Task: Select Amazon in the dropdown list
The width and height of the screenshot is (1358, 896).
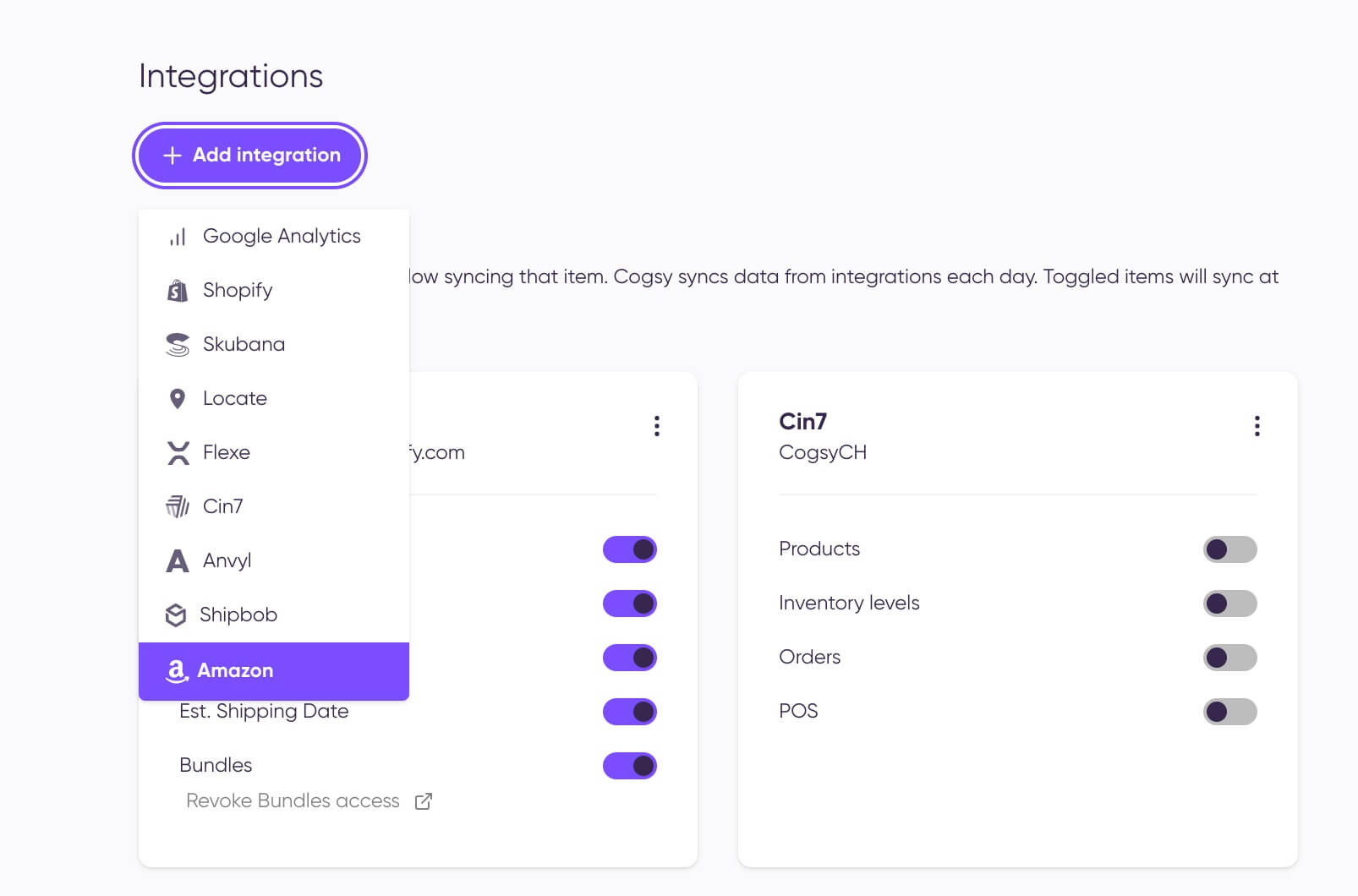Action: (x=274, y=671)
